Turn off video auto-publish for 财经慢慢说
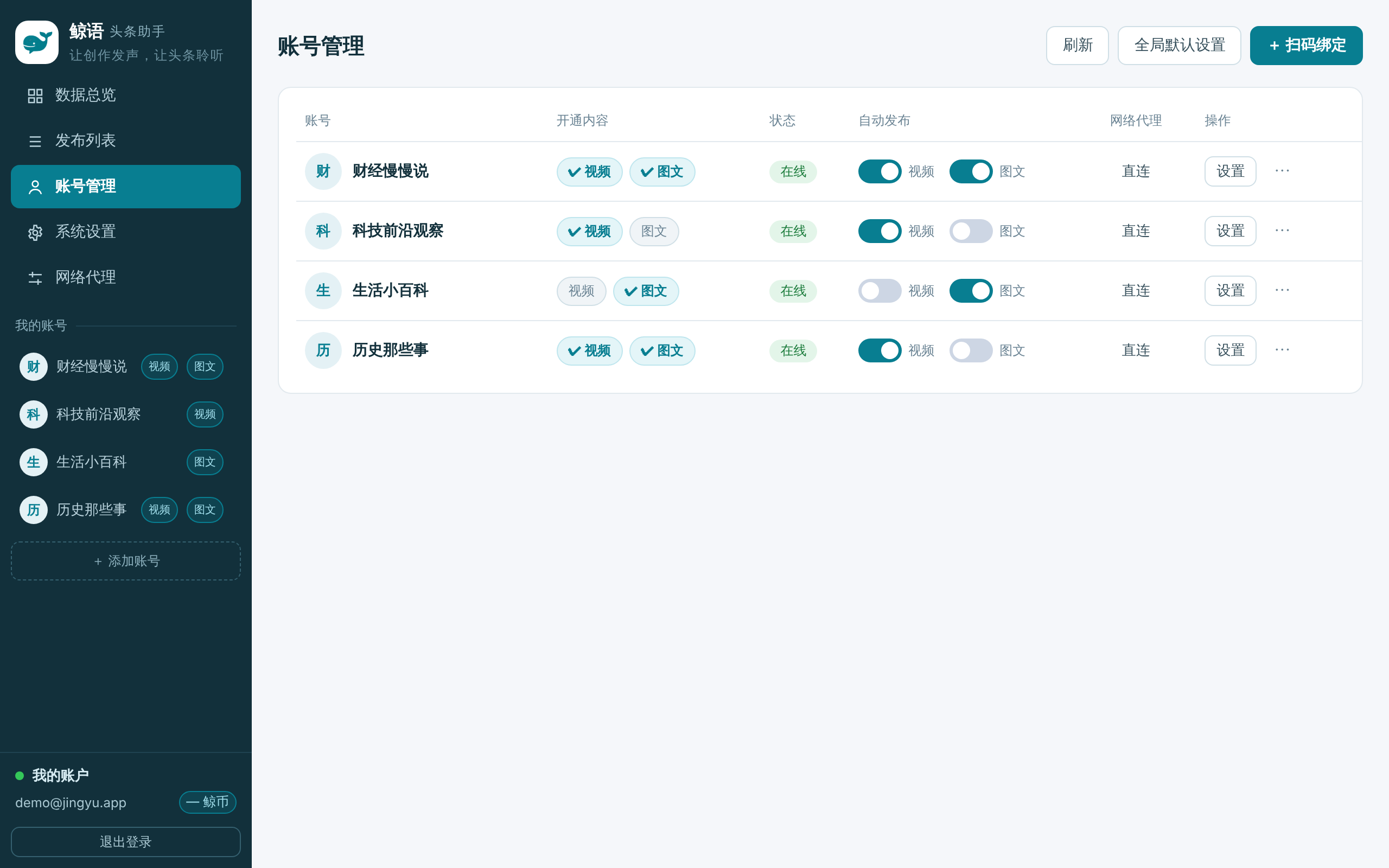The height and width of the screenshot is (868, 1389). click(x=880, y=171)
